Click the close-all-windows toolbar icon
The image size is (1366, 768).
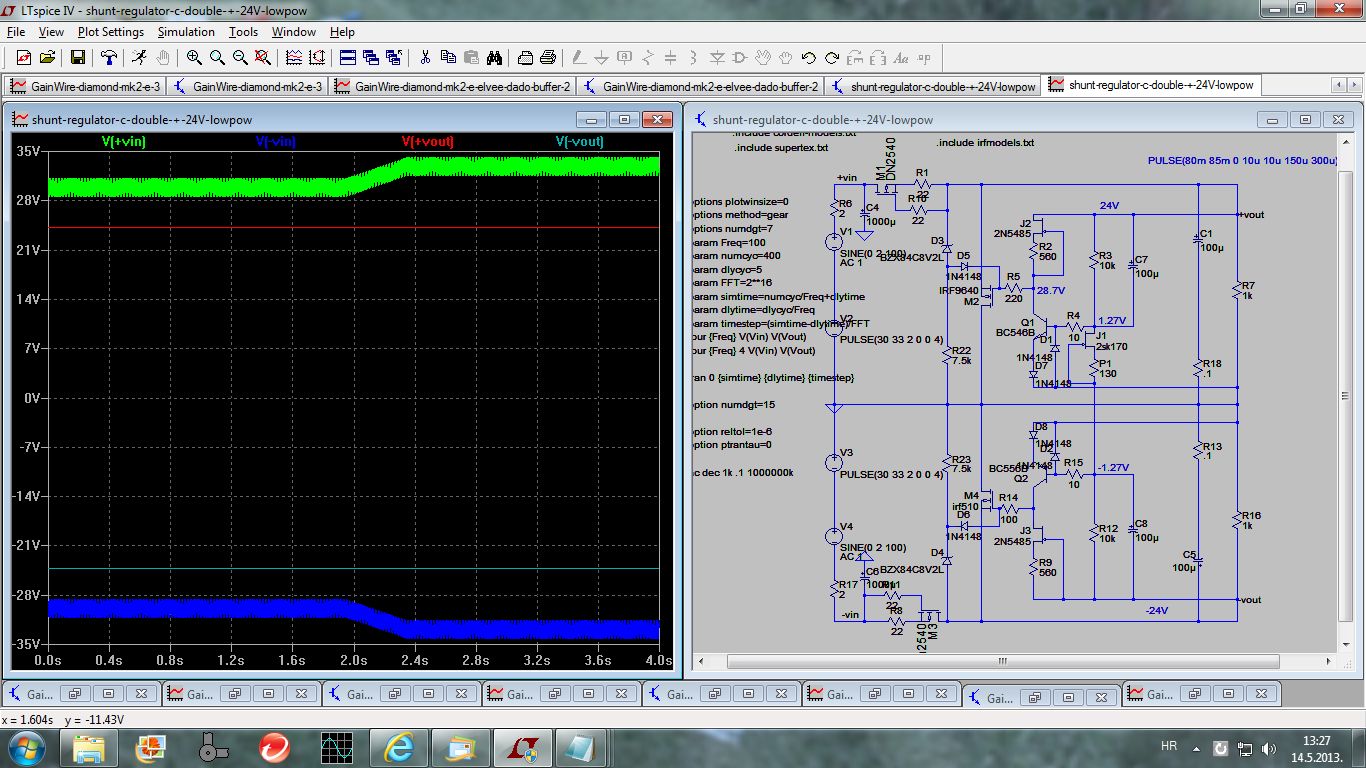tap(393, 58)
